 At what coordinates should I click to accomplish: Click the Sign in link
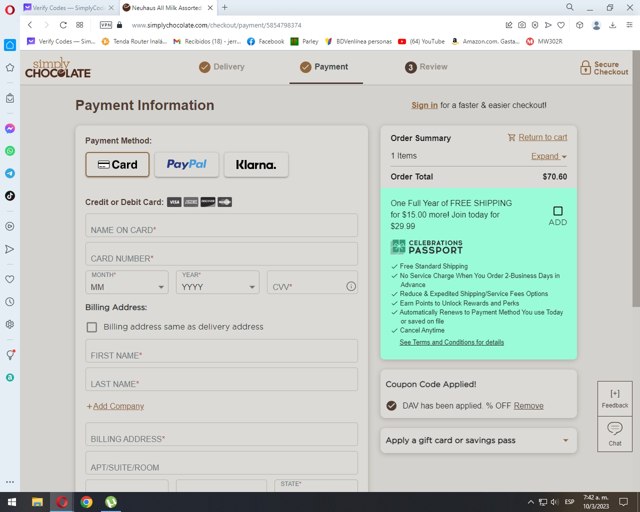click(x=424, y=105)
